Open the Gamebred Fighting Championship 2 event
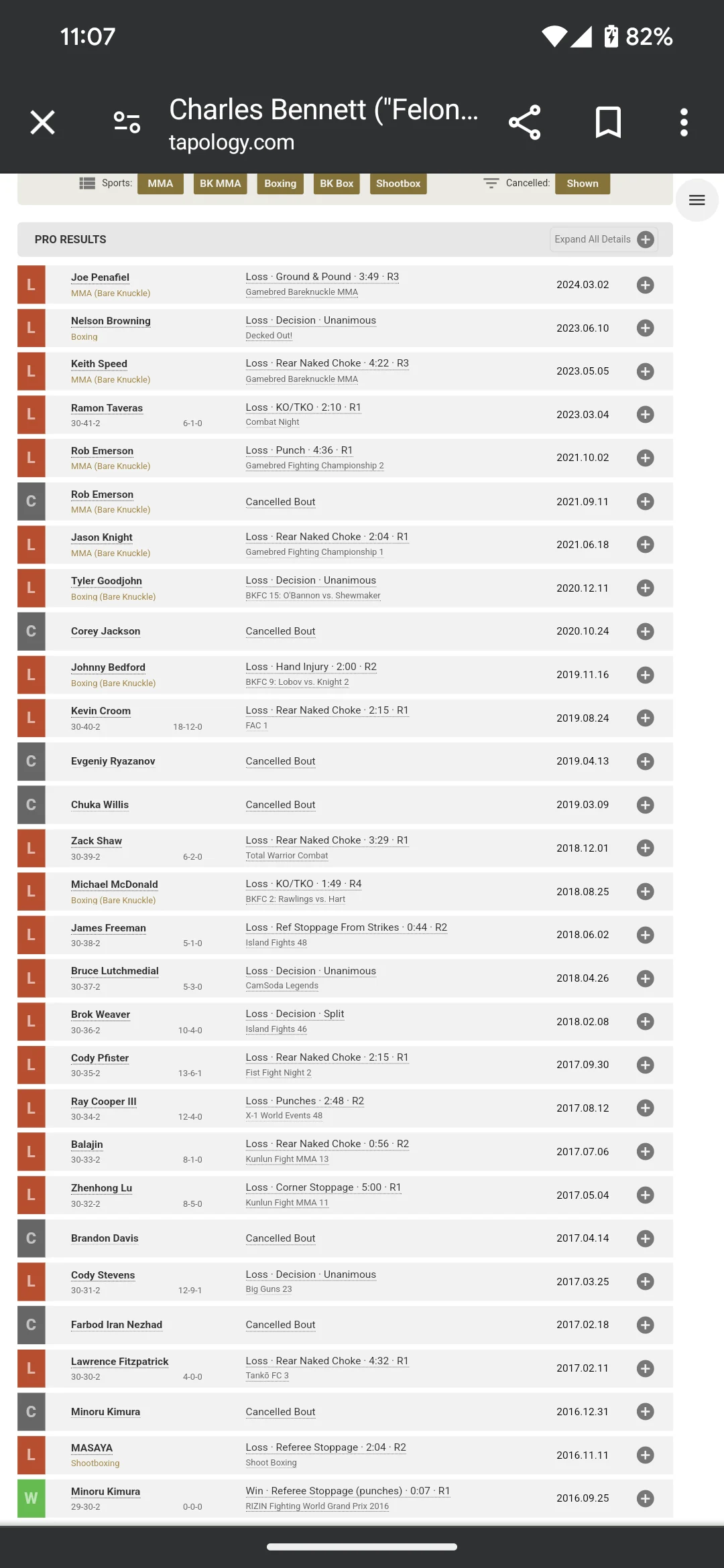The image size is (724, 1568). pos(314,466)
